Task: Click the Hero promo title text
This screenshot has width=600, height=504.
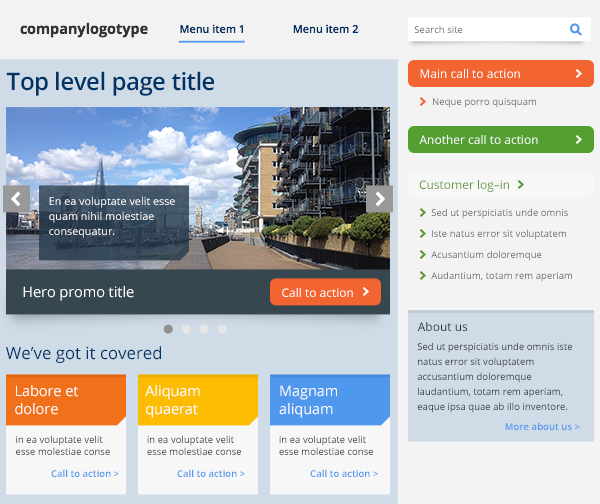Action: point(78,292)
